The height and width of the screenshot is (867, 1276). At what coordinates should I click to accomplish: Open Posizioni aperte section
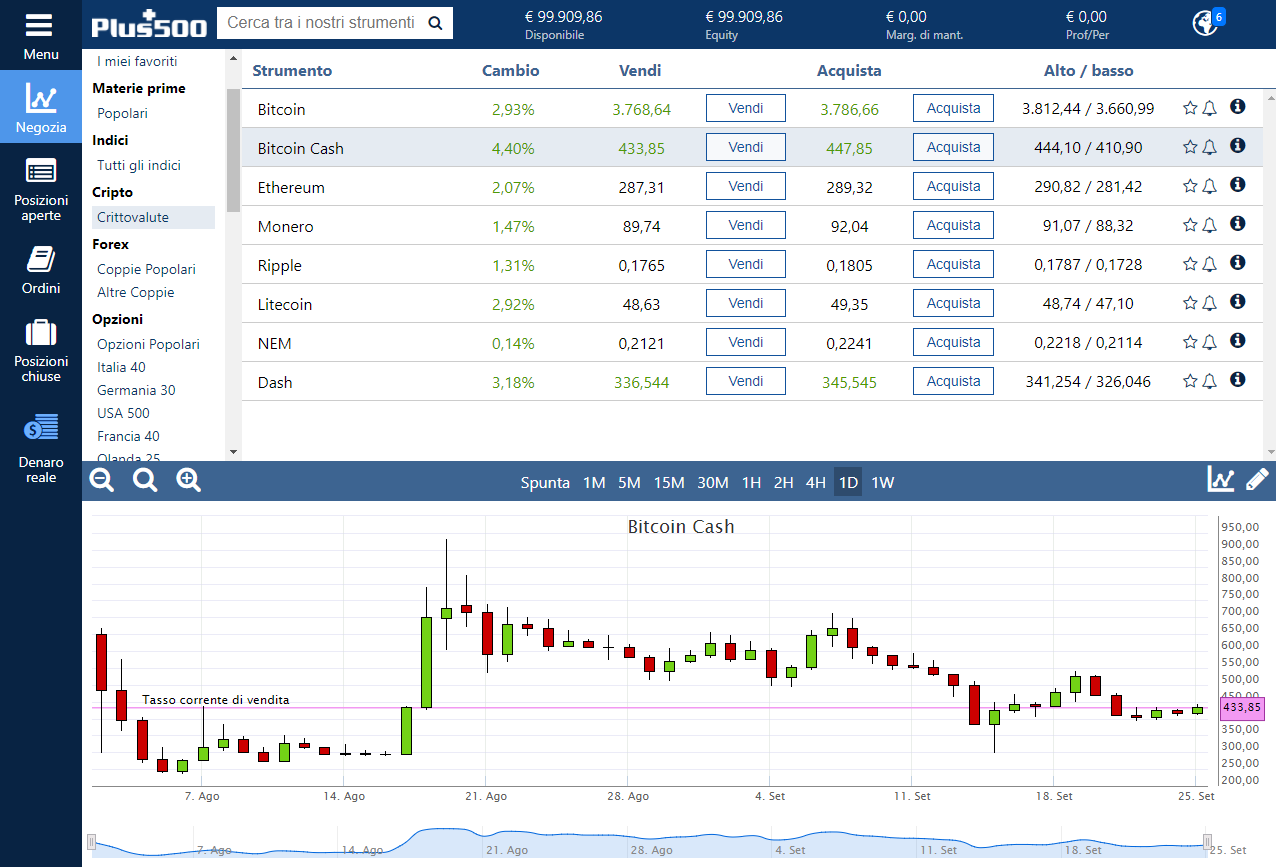[41, 188]
